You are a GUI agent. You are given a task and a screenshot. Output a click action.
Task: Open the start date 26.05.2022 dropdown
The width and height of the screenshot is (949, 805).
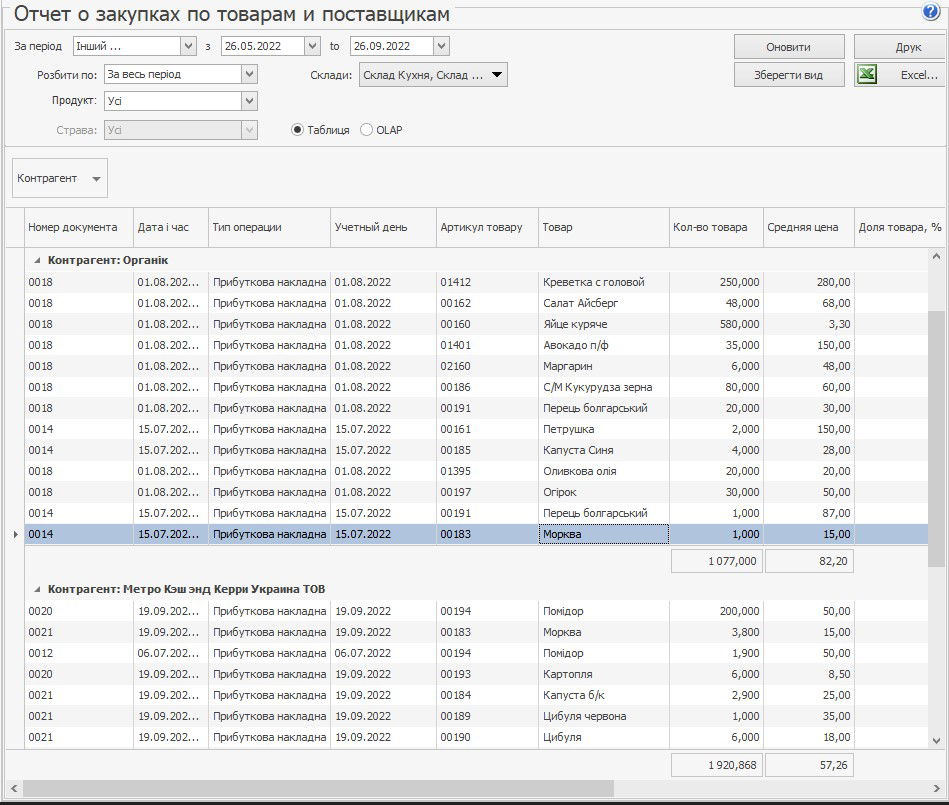pos(312,46)
